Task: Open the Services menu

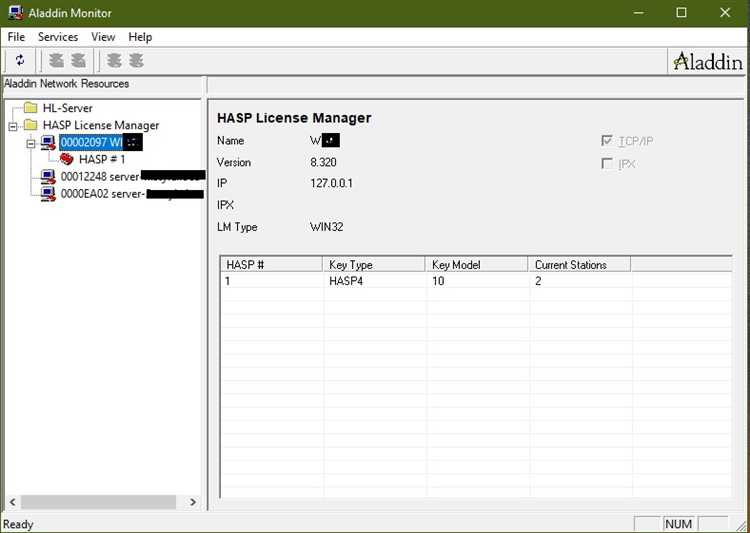Action: [x=58, y=37]
